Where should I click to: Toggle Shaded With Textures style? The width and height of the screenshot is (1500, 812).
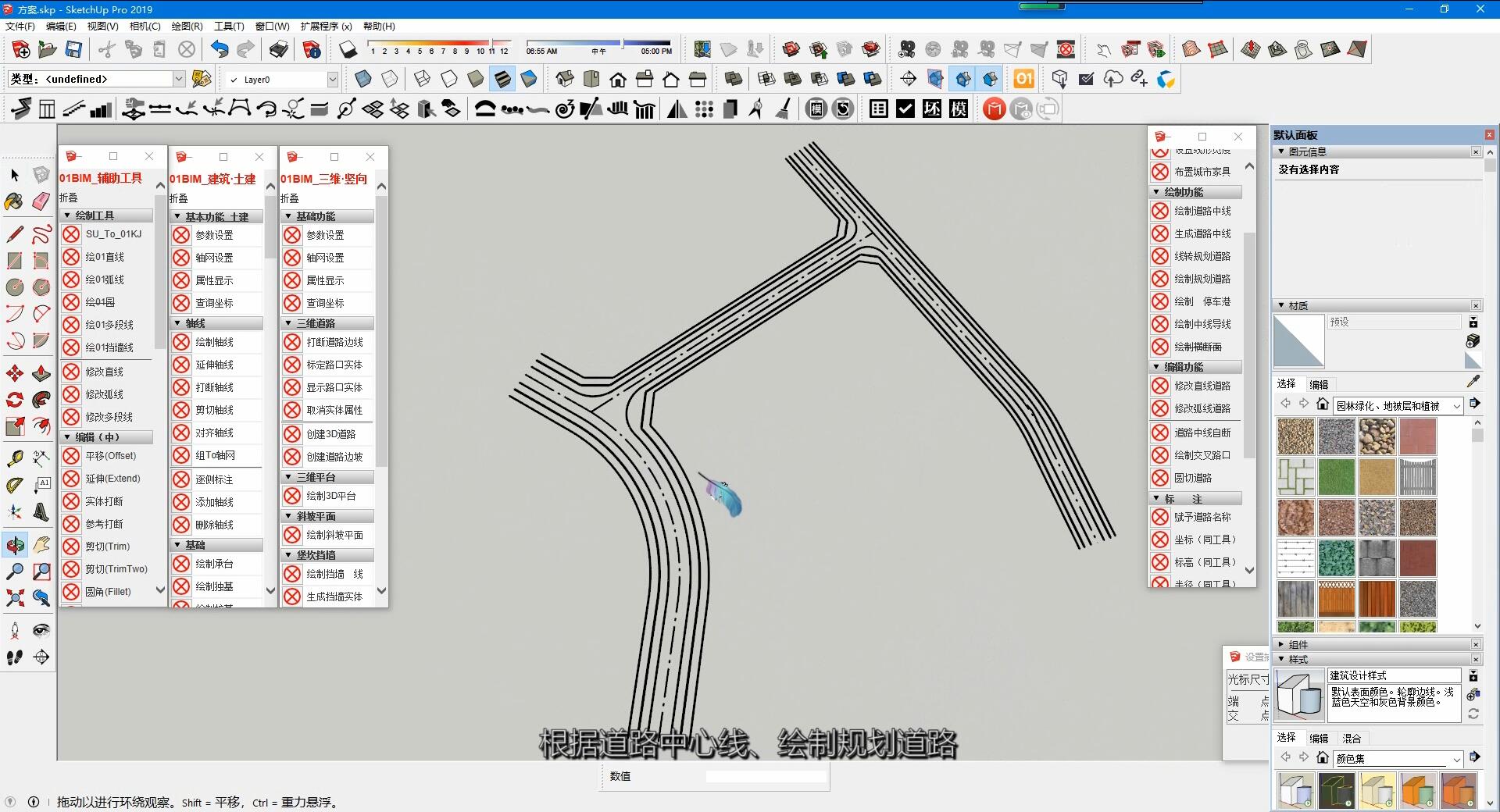[x=502, y=79]
